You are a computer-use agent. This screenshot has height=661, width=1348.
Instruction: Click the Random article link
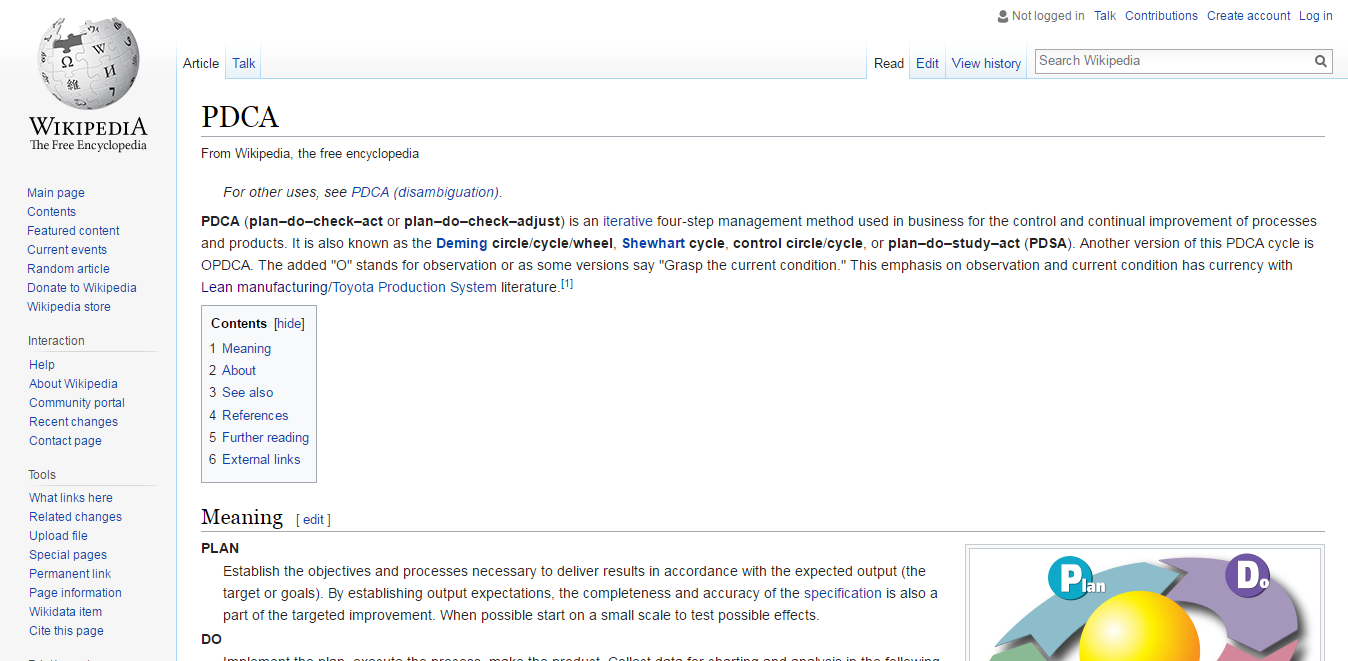pyautogui.click(x=68, y=269)
